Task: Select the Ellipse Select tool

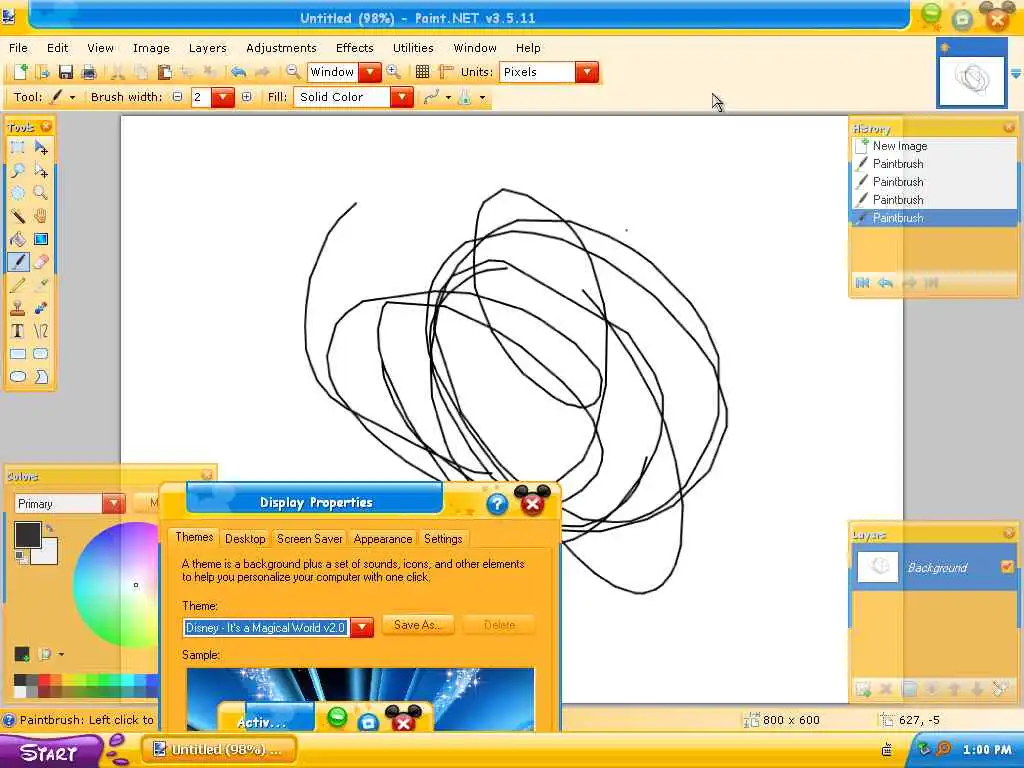Action: [18, 193]
